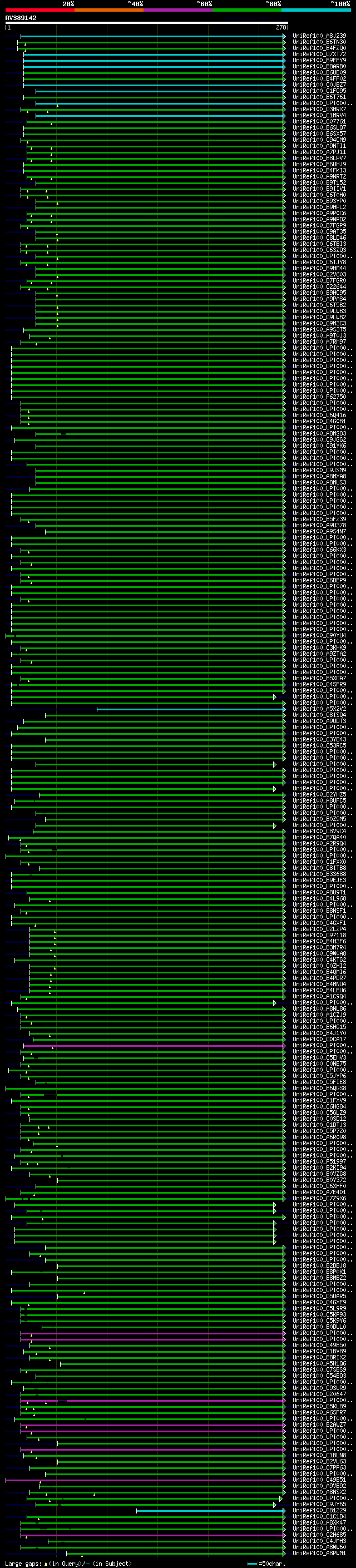Click the white query bar spanning 1 to 278
This screenshot has width=356, height=1568.
point(147,23)
